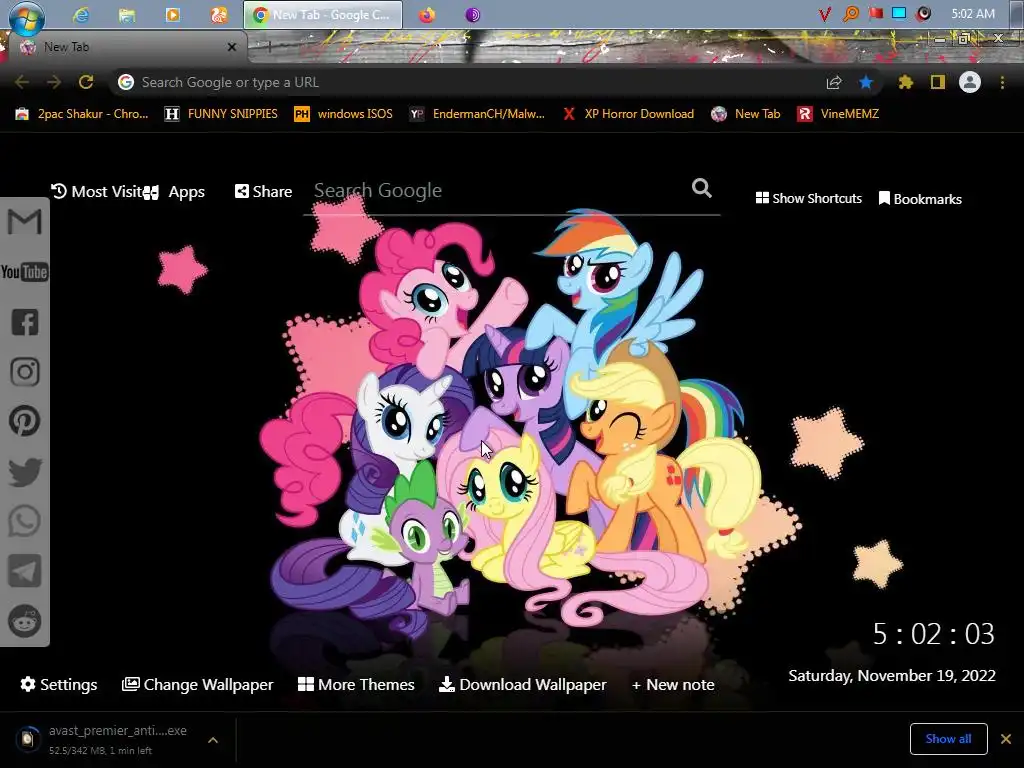The height and width of the screenshot is (768, 1024).
Task: Open Twitter sidebar shortcut
Action: pyautogui.click(x=25, y=472)
